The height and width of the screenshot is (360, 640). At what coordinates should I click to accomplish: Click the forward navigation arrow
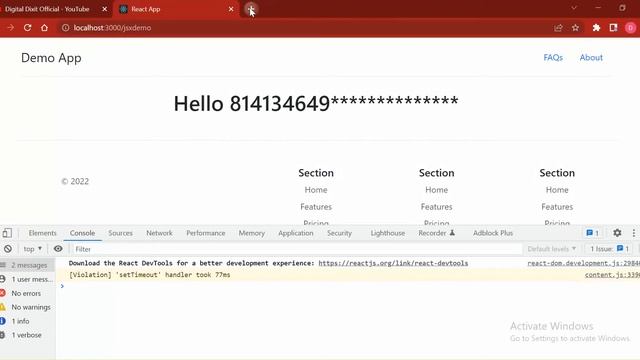click(x=11, y=28)
